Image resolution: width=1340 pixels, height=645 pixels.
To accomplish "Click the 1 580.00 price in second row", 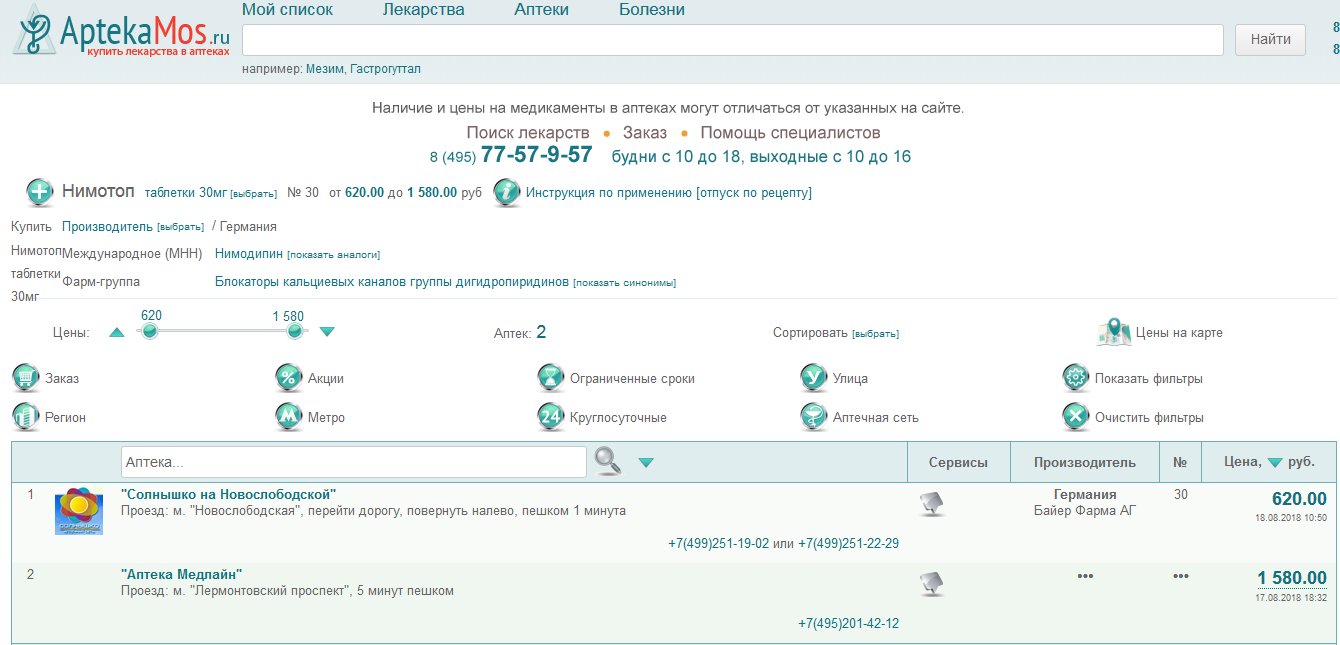I will (1292, 578).
